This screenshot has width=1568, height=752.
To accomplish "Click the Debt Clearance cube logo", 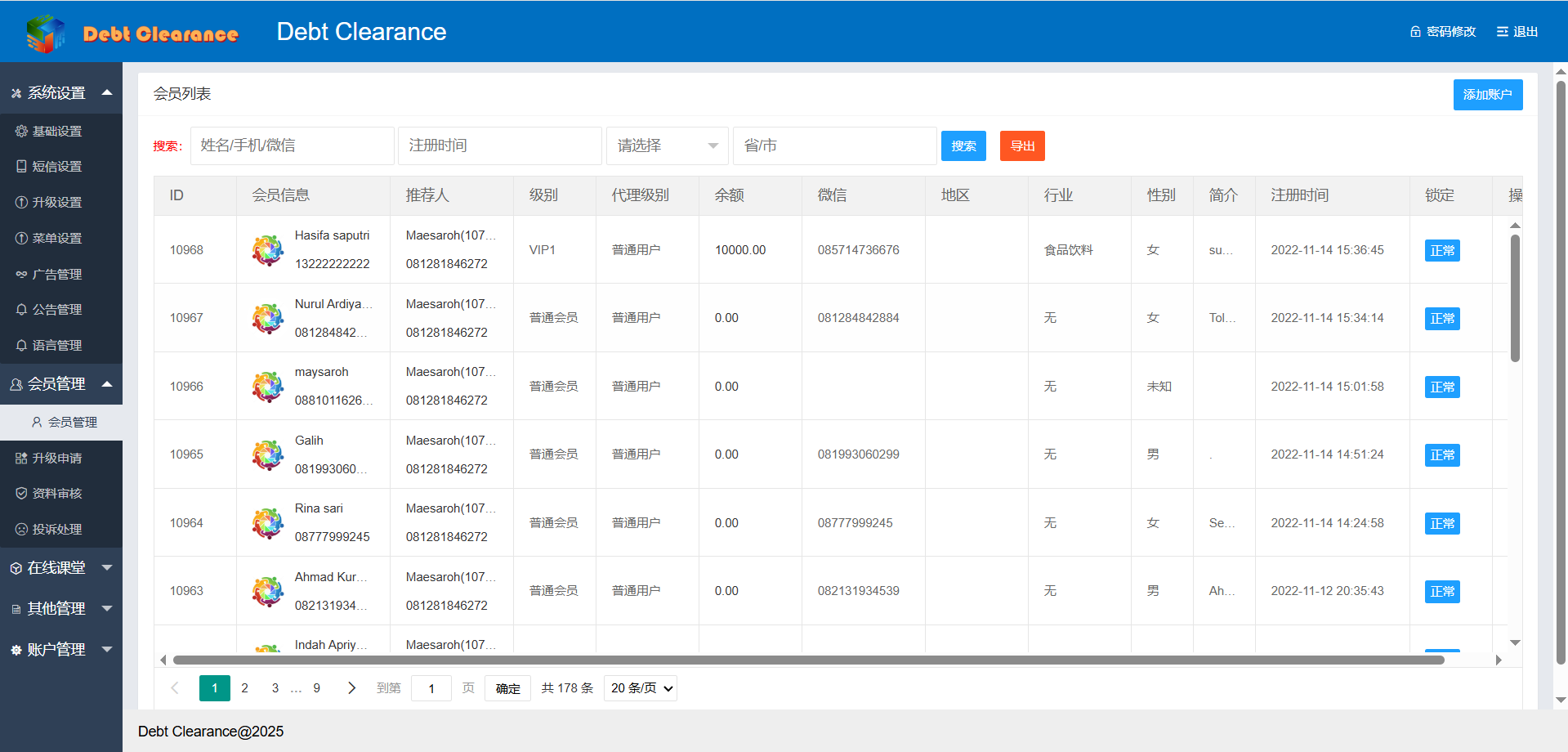I will (46, 33).
